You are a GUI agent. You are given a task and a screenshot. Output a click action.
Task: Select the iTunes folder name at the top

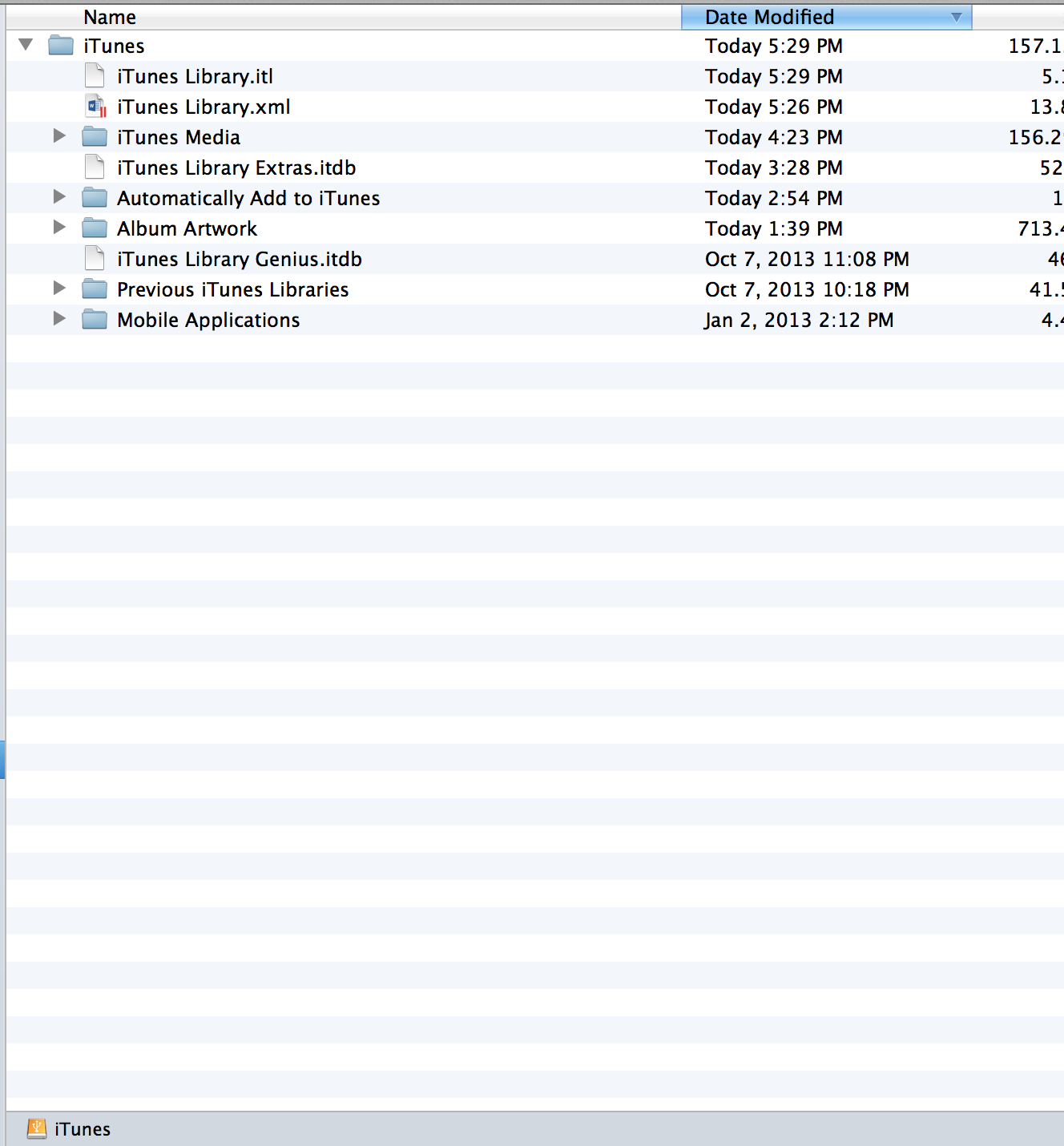[x=114, y=46]
